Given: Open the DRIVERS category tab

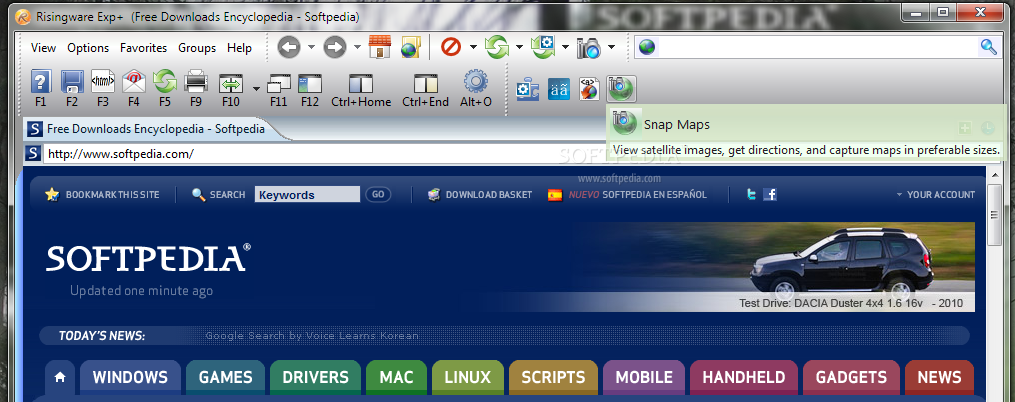Looking at the screenshot, I should point(315,377).
